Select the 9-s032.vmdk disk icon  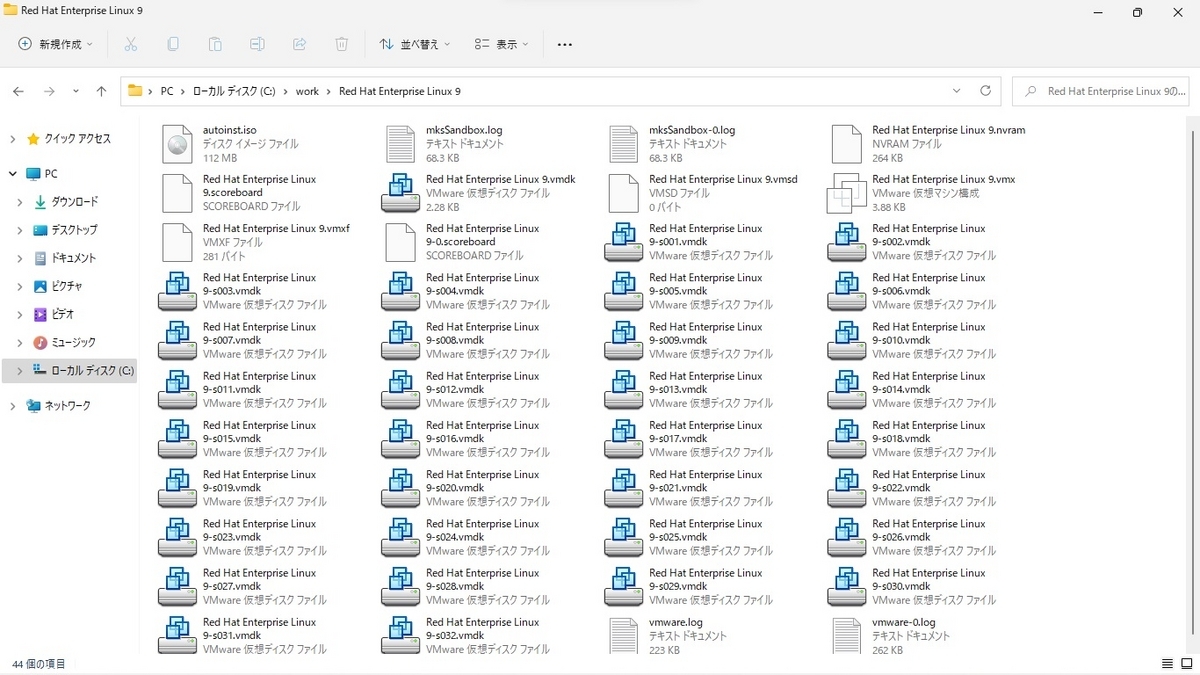[400, 636]
